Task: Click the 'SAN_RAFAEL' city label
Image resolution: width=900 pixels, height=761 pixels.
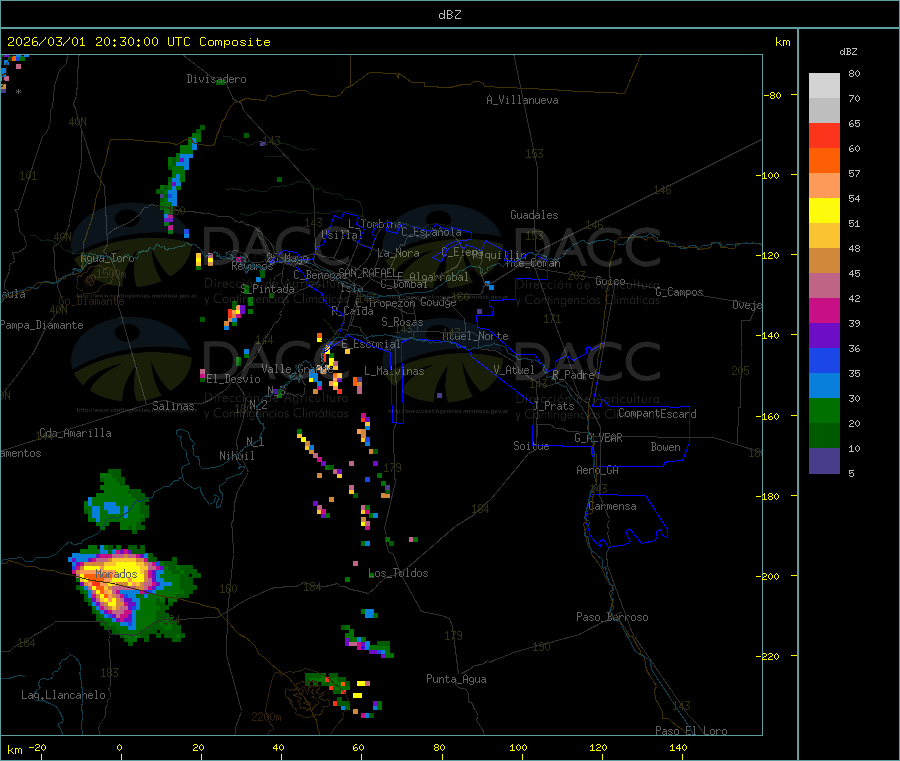Action: point(367,273)
